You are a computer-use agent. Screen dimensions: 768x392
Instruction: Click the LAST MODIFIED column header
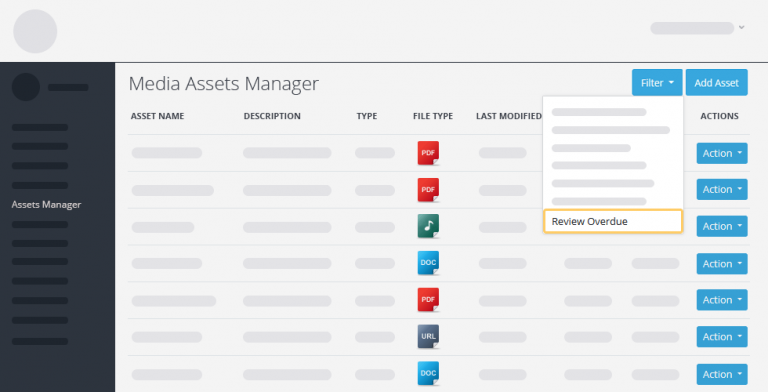click(x=509, y=116)
